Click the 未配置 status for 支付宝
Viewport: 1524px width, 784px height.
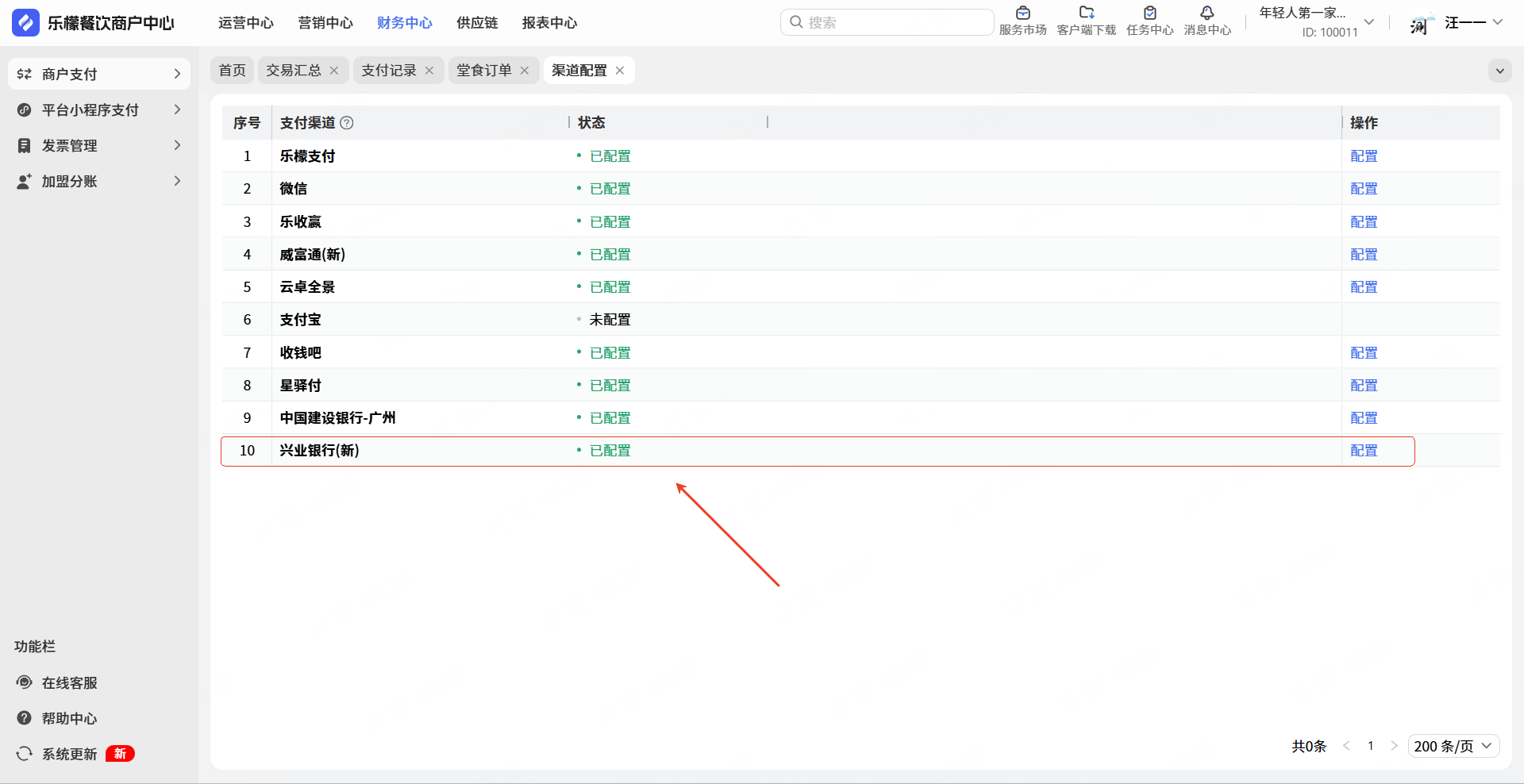(x=610, y=320)
